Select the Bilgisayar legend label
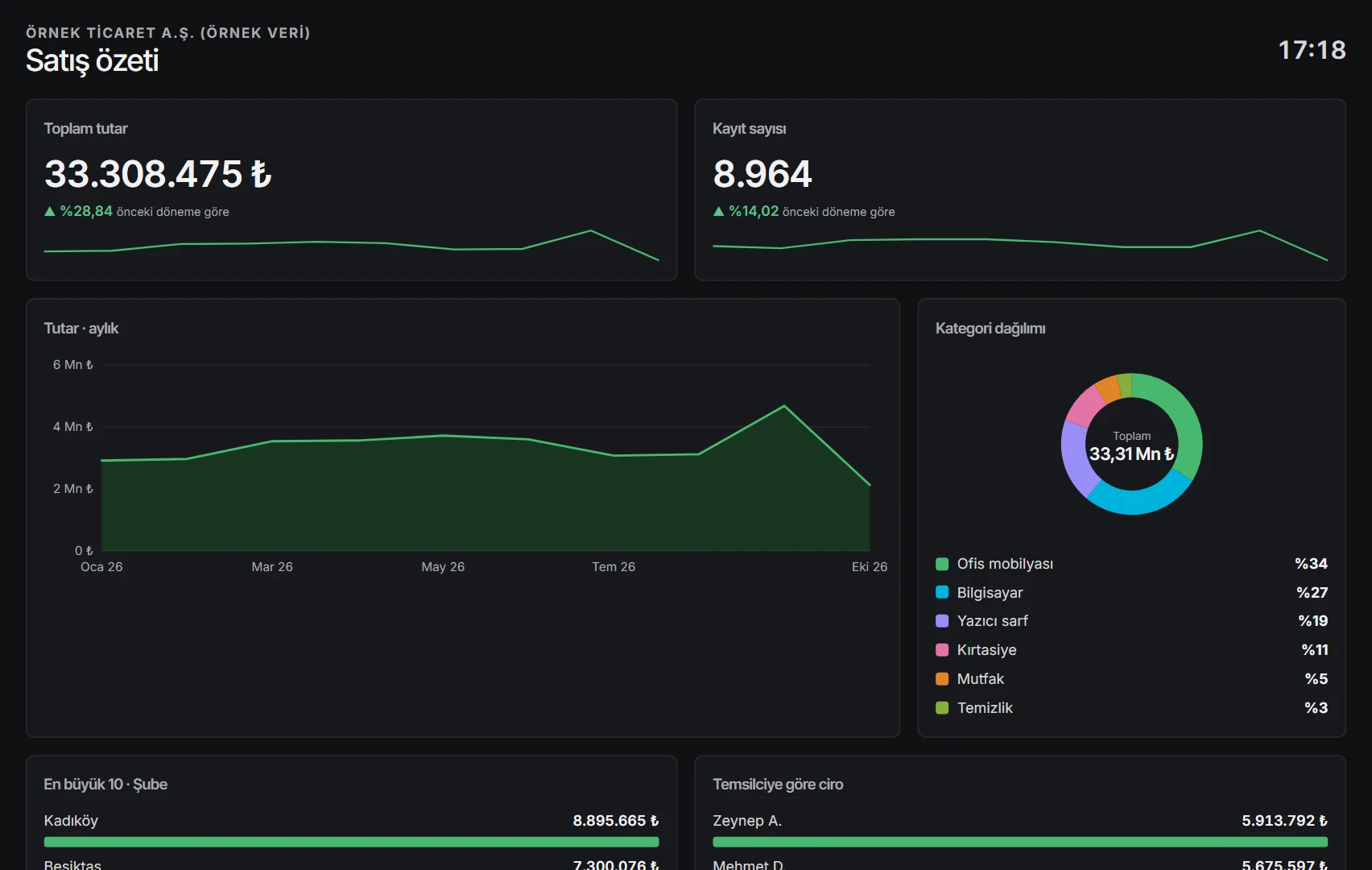Screen dimensions: 1372x870 point(990,593)
